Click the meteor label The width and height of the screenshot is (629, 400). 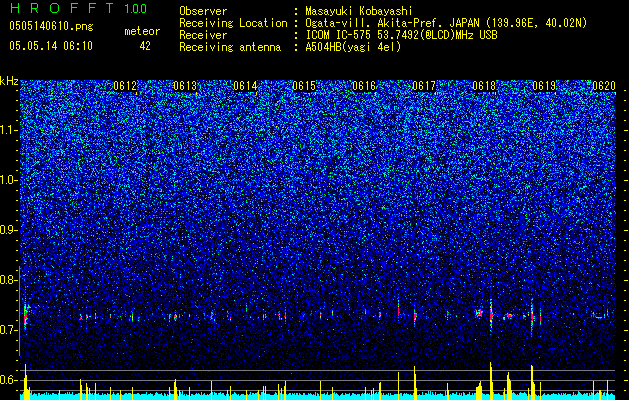142,31
